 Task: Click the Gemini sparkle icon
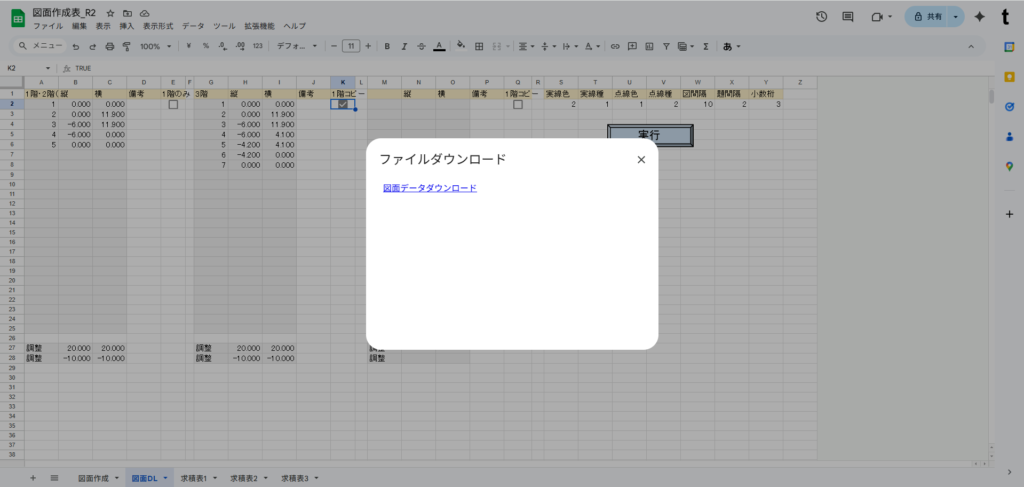[979, 17]
